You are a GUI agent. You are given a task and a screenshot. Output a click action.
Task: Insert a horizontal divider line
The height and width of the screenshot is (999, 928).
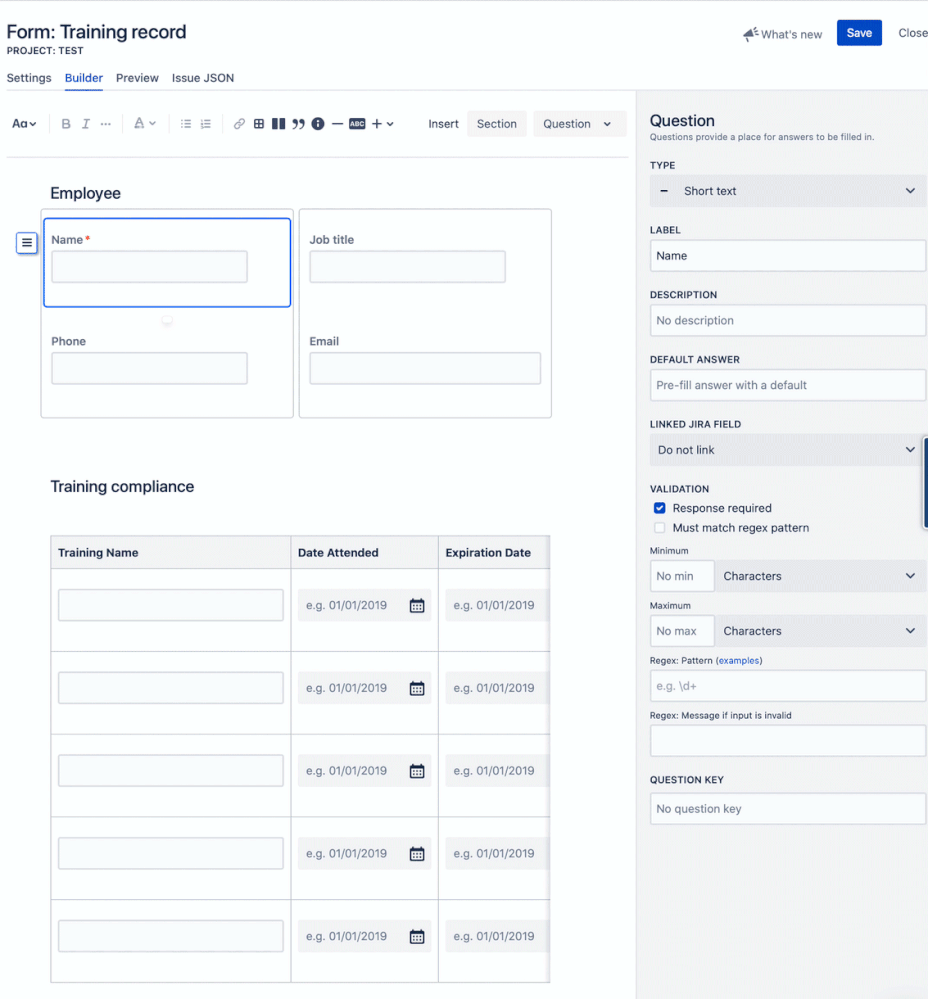click(337, 123)
